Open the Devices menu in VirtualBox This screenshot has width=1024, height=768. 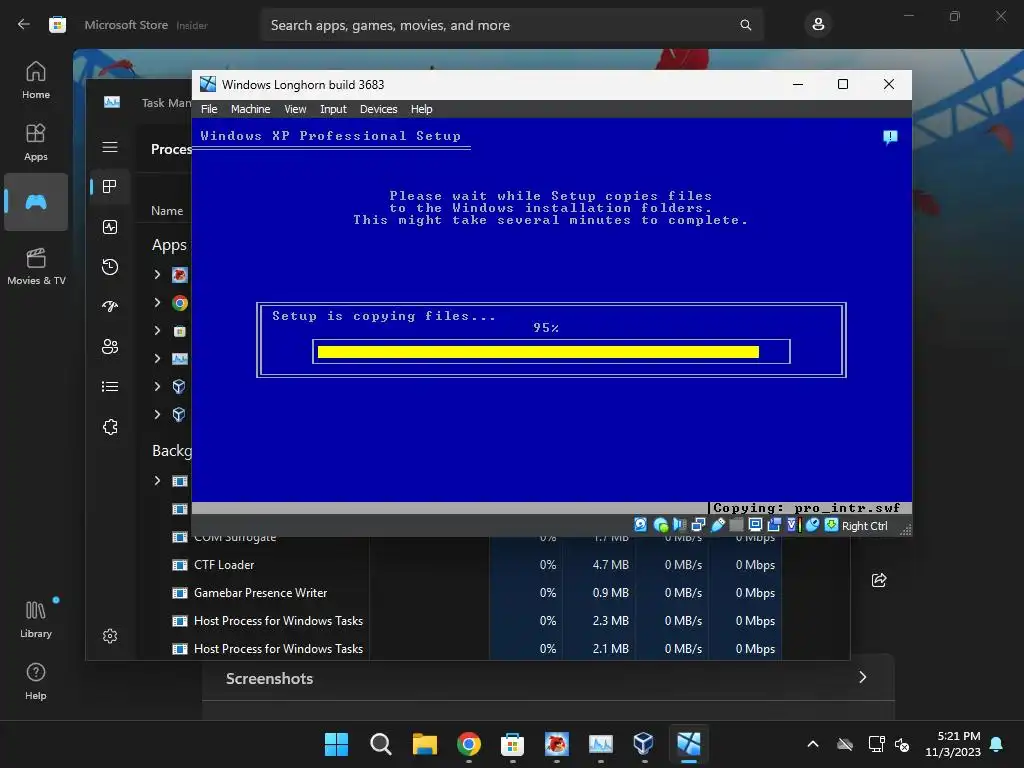click(x=378, y=109)
